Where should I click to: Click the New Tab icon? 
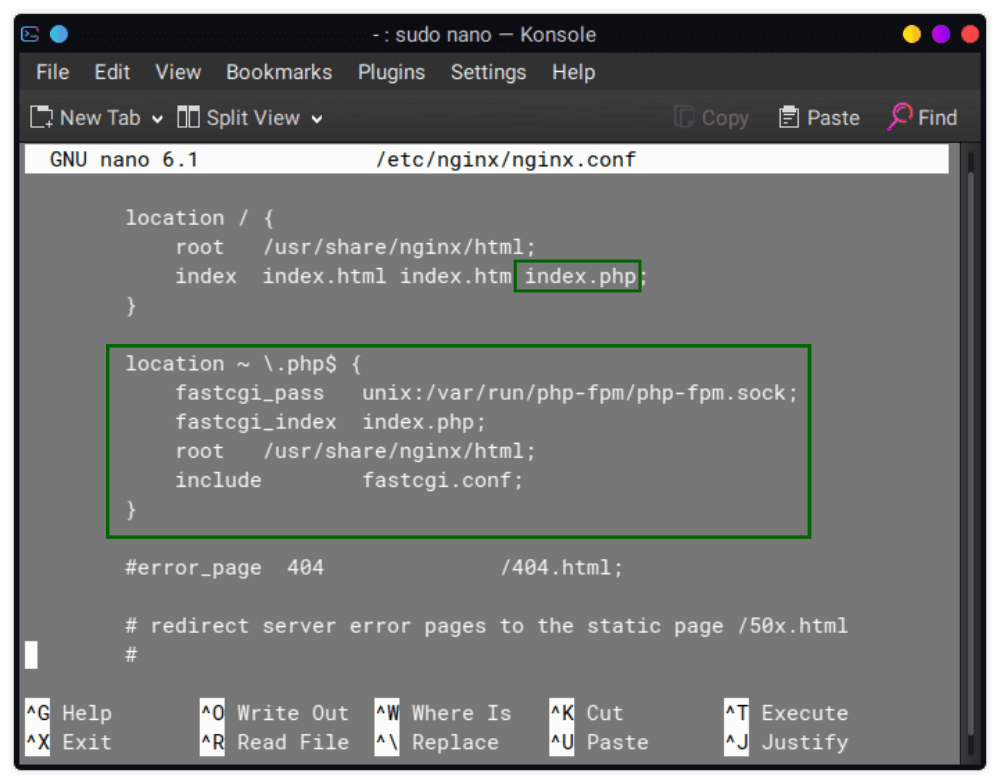(x=41, y=117)
